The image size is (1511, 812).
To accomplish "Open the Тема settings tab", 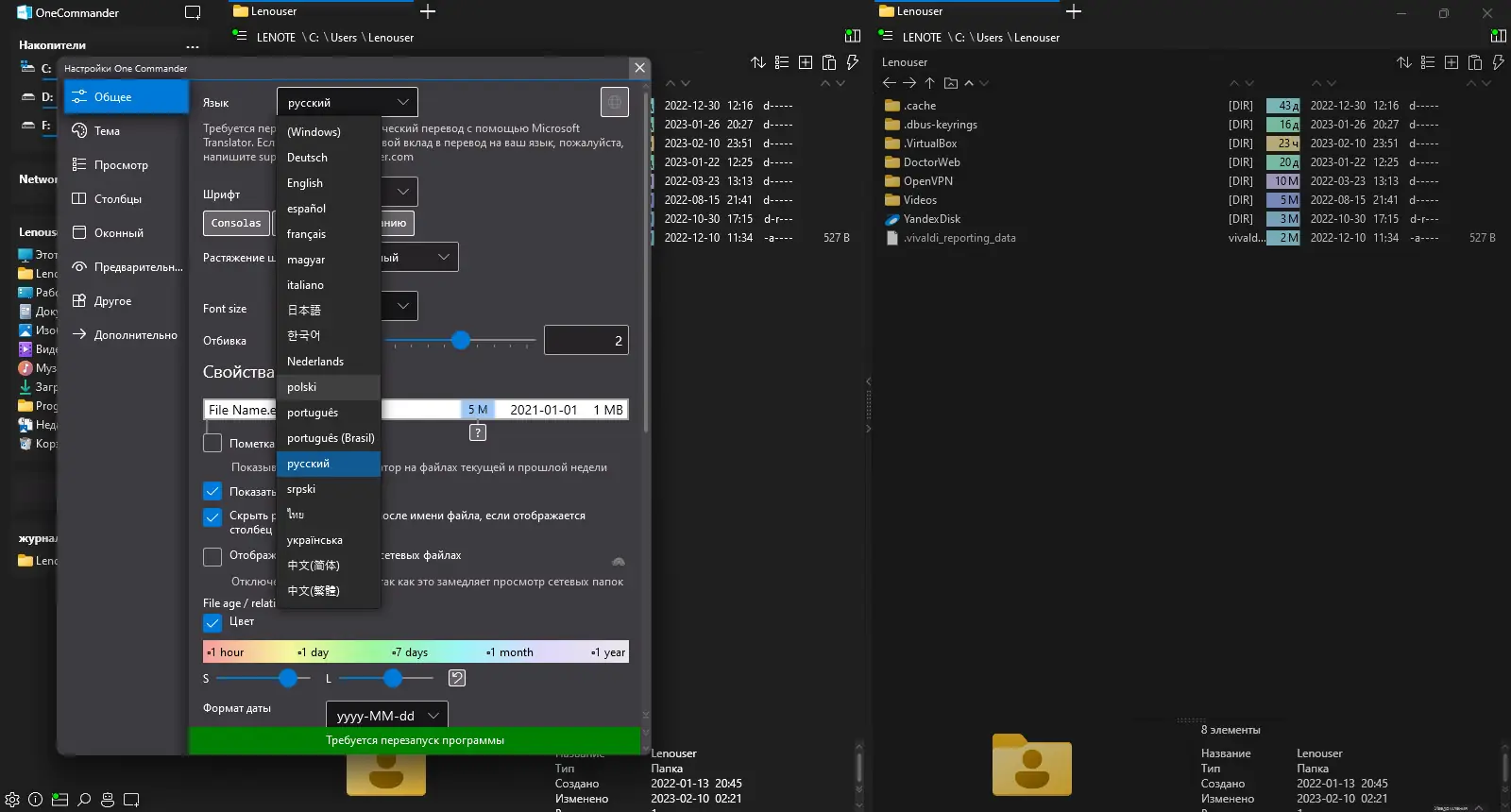I will (127, 131).
